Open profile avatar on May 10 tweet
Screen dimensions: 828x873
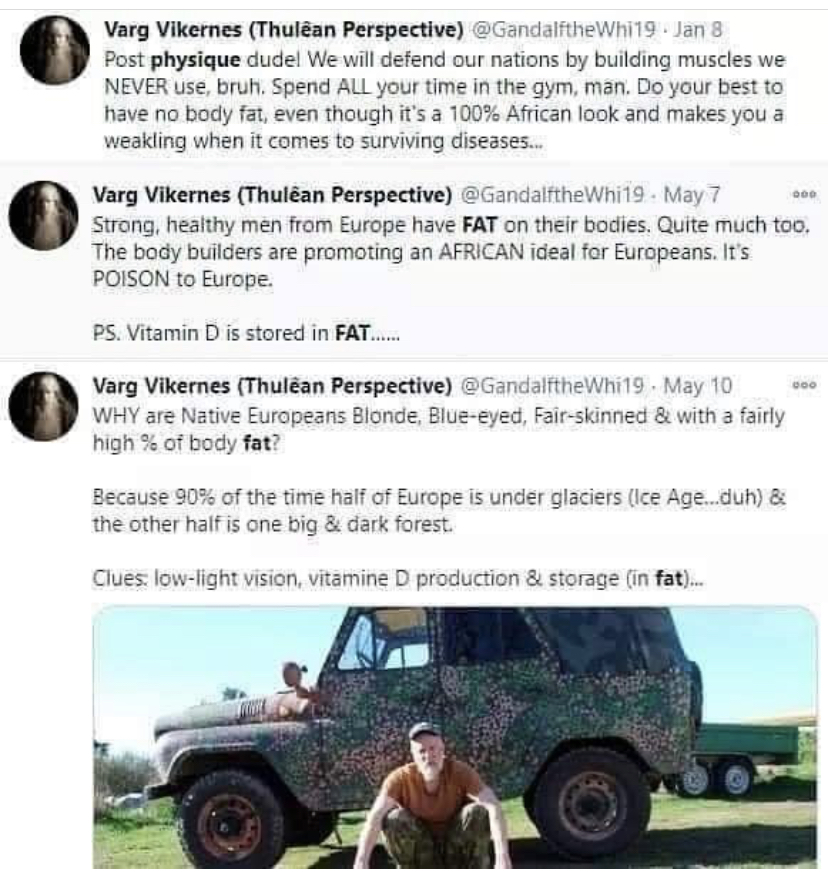point(43,407)
